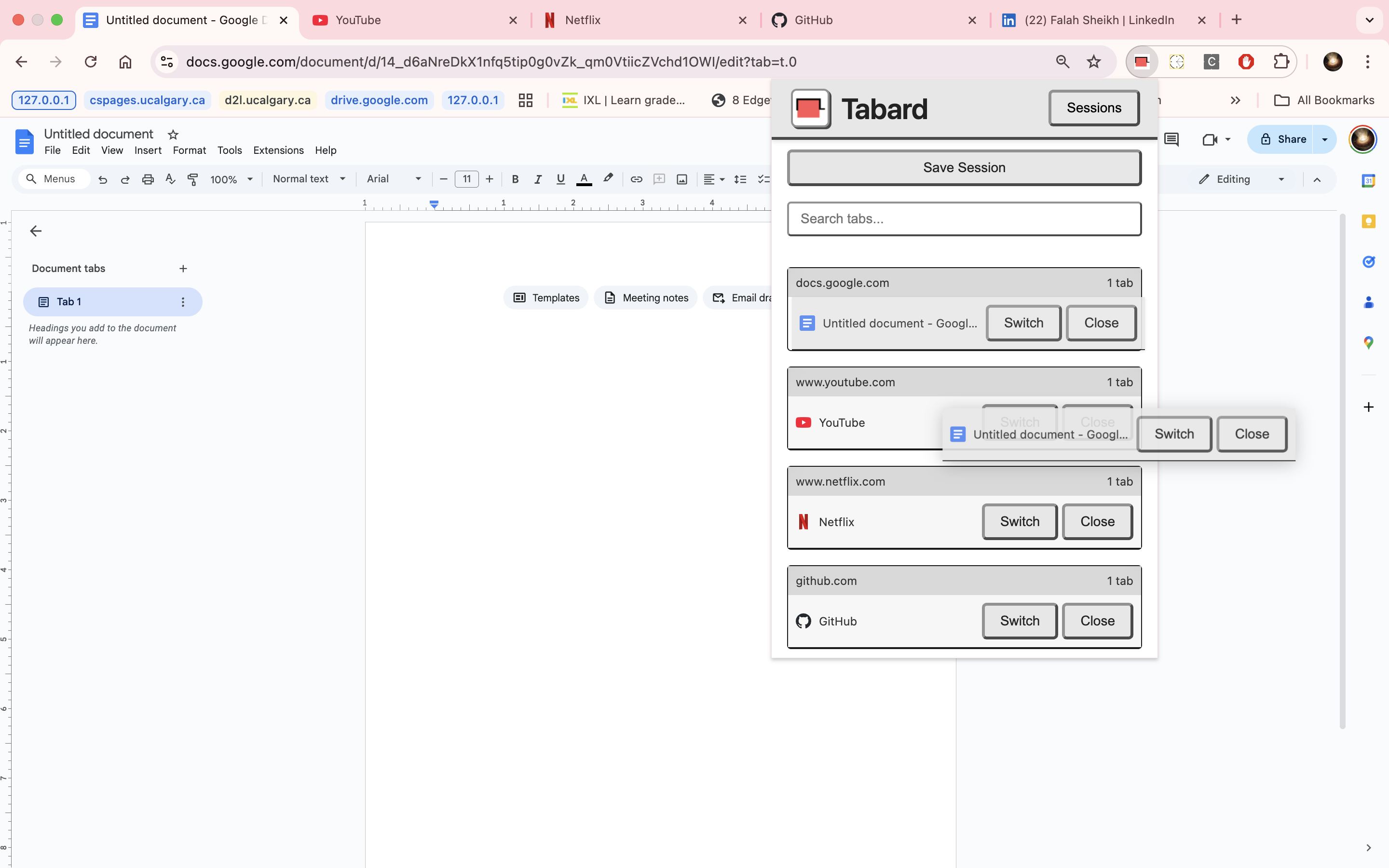Click the Print icon in toolbar
The height and width of the screenshot is (868, 1389).
pyautogui.click(x=148, y=179)
